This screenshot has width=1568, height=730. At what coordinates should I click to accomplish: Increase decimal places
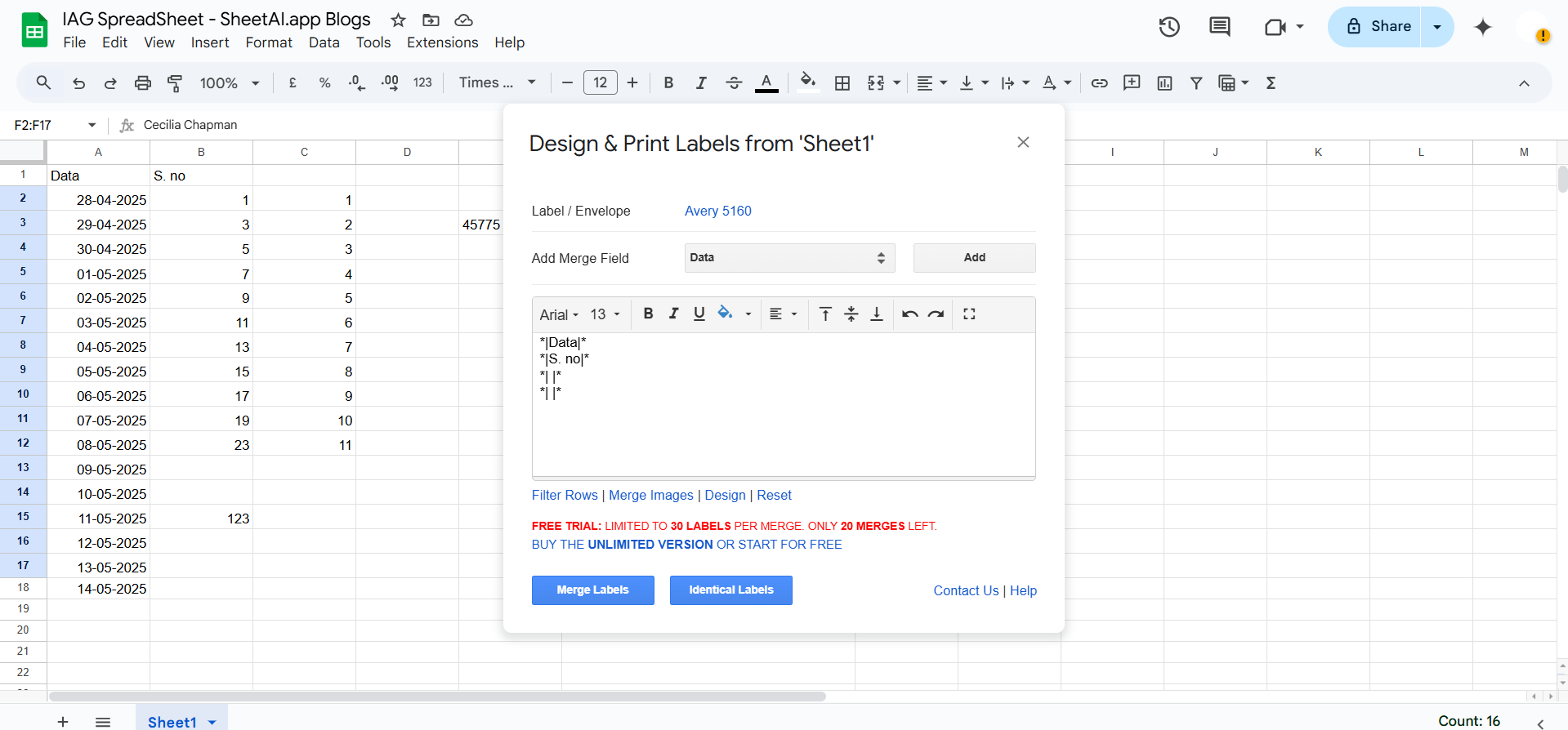[x=390, y=82]
